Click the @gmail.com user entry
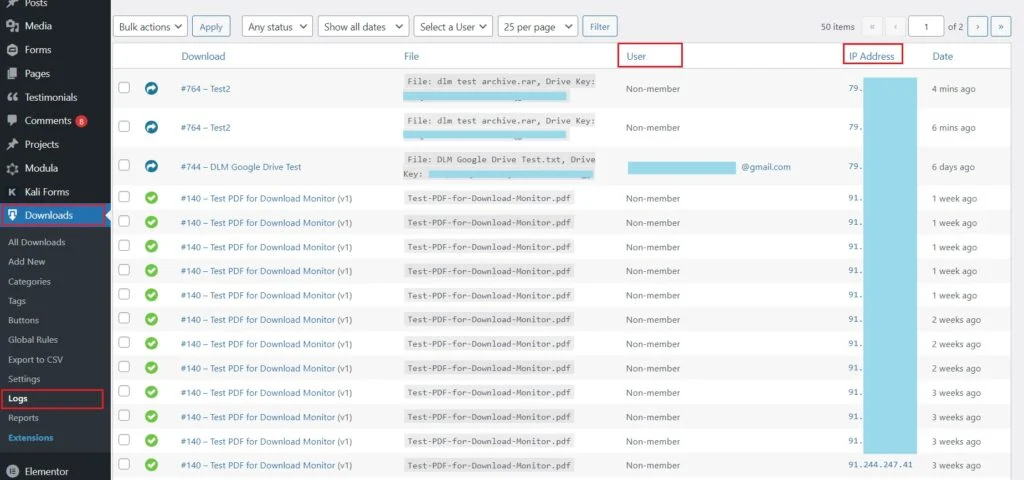Viewport: 1024px width, 480px height. (765, 167)
